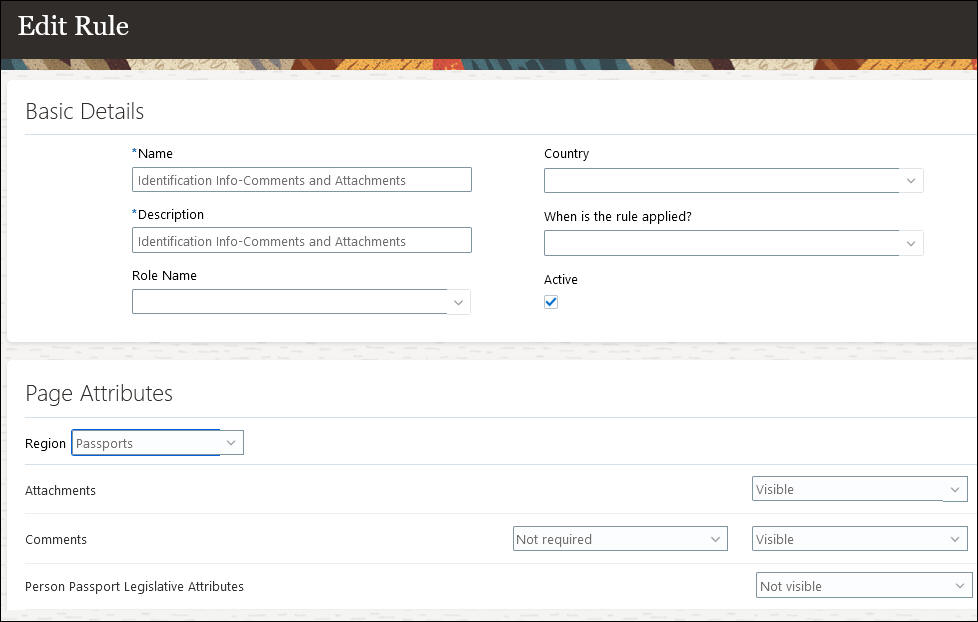
Task: Click the chevron on Comments 'Visible' box
Action: pos(955,539)
